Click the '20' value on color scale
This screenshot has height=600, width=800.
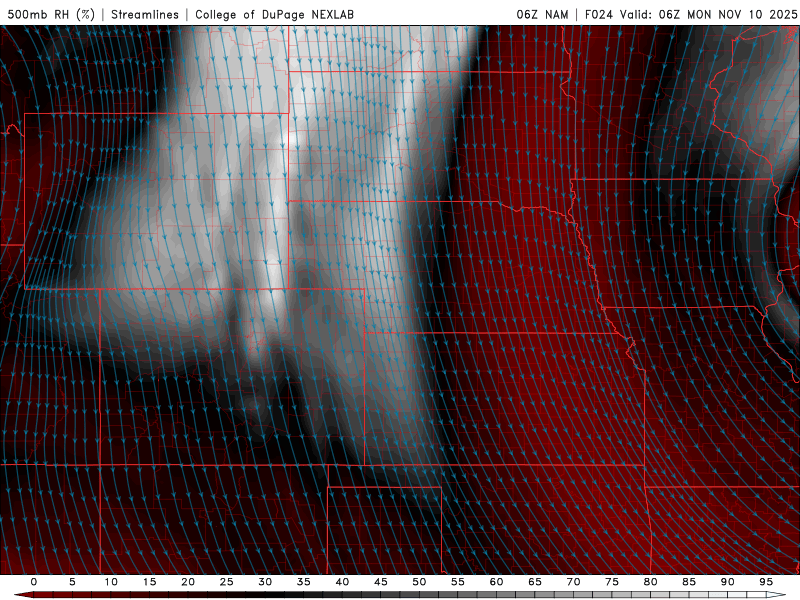[188, 582]
